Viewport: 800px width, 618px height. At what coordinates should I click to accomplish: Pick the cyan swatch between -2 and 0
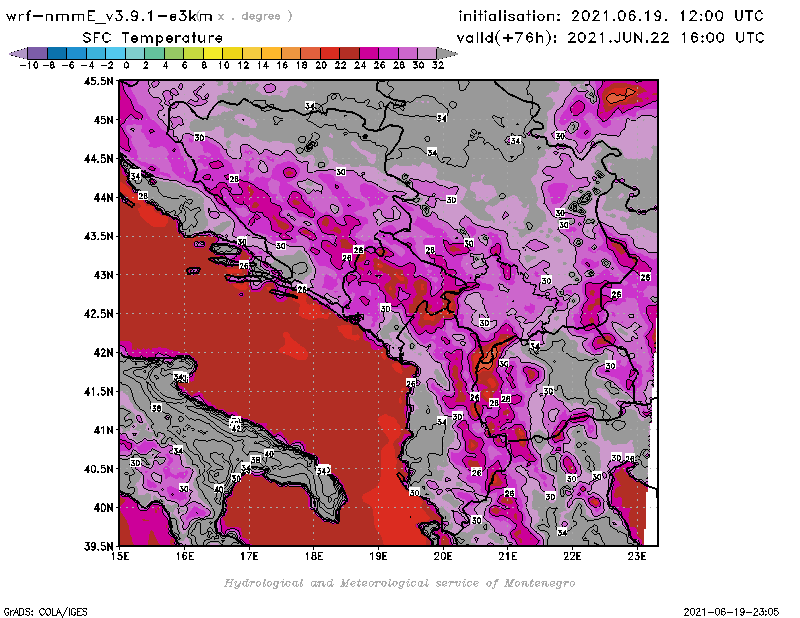115,53
